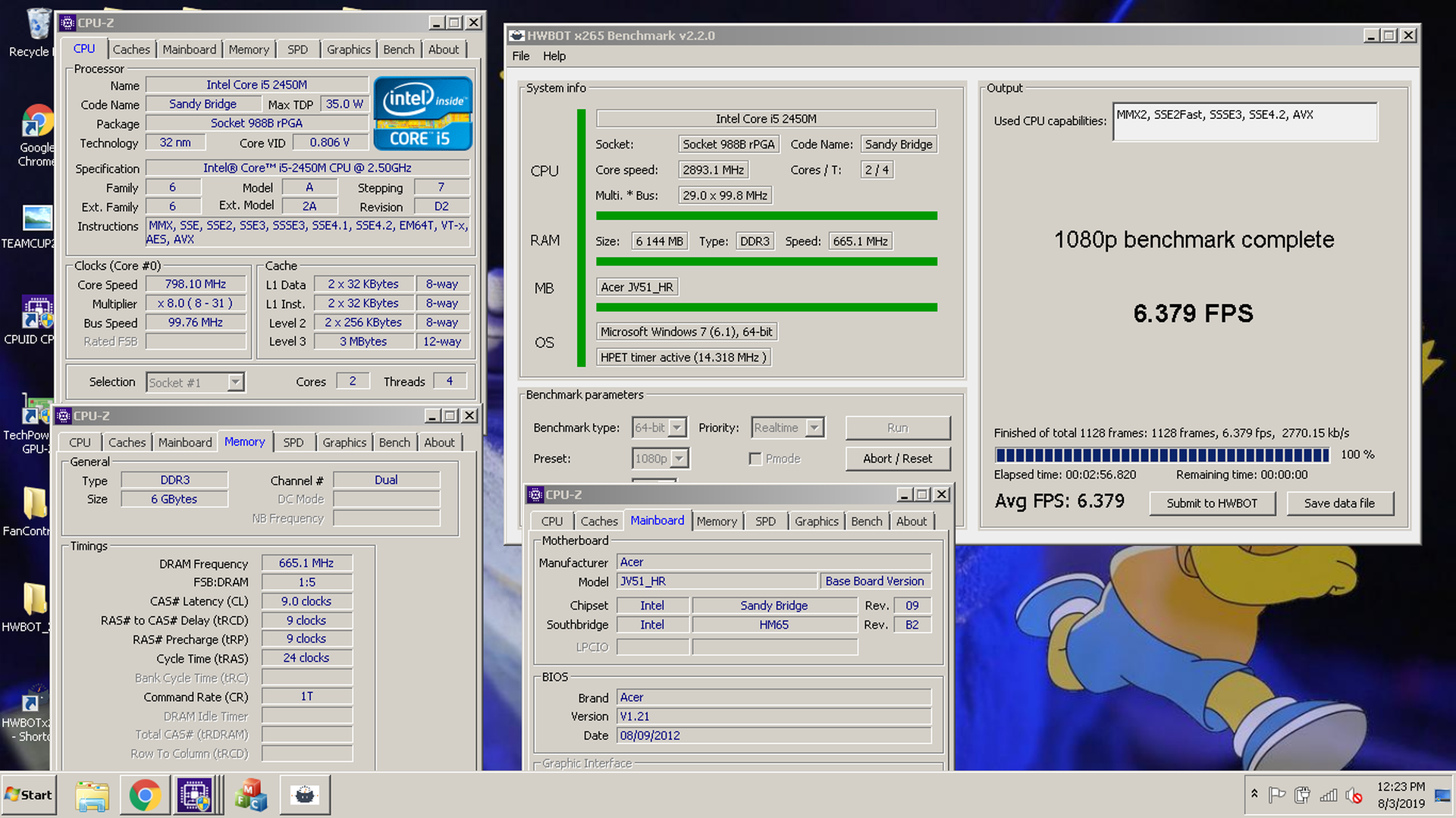Click the muted volume tray icon

[1354, 794]
